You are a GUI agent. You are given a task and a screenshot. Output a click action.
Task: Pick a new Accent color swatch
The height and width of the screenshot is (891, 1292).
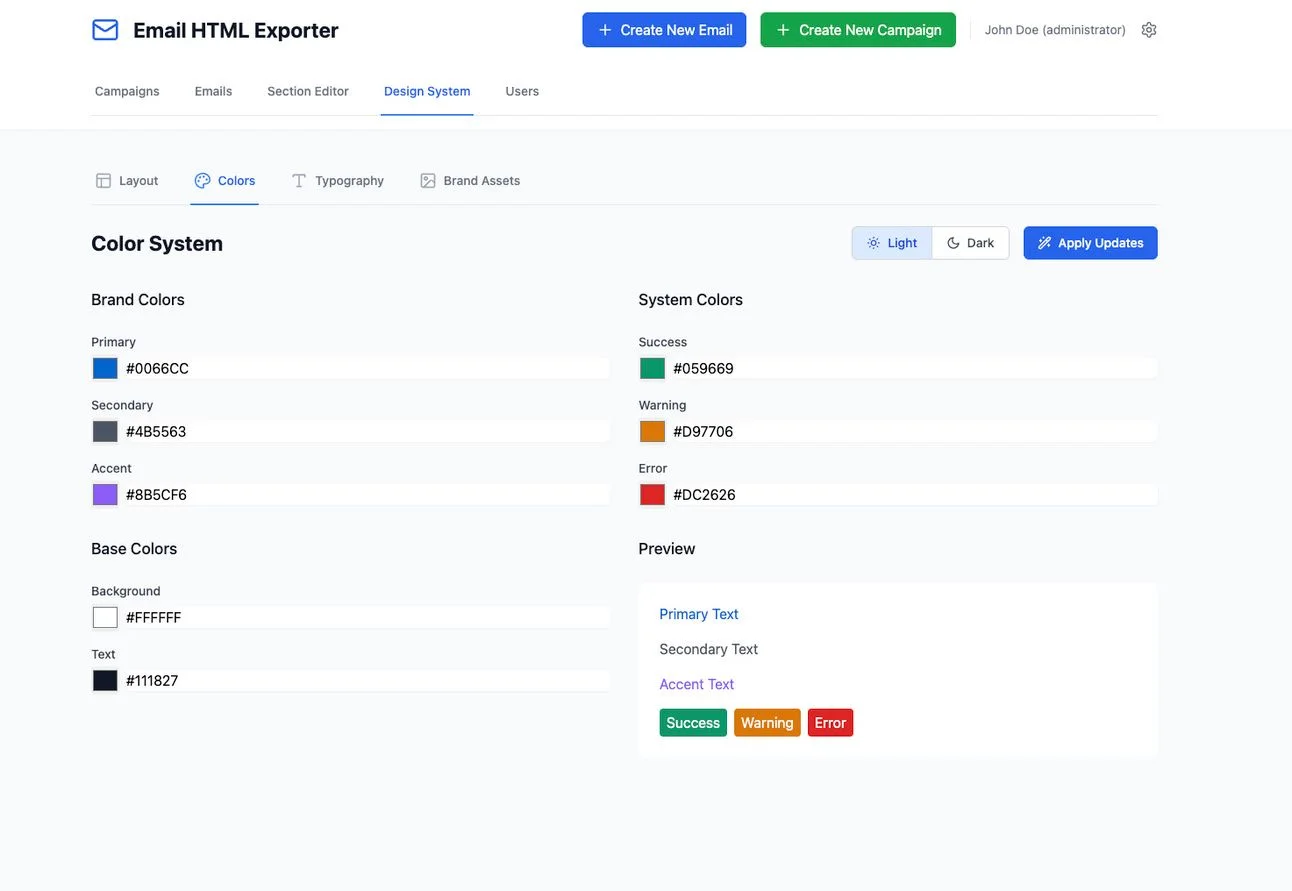pyautogui.click(x=105, y=495)
